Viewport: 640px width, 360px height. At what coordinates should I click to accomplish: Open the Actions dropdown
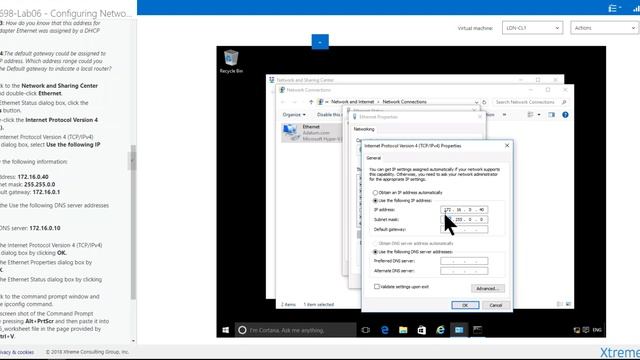point(604,28)
